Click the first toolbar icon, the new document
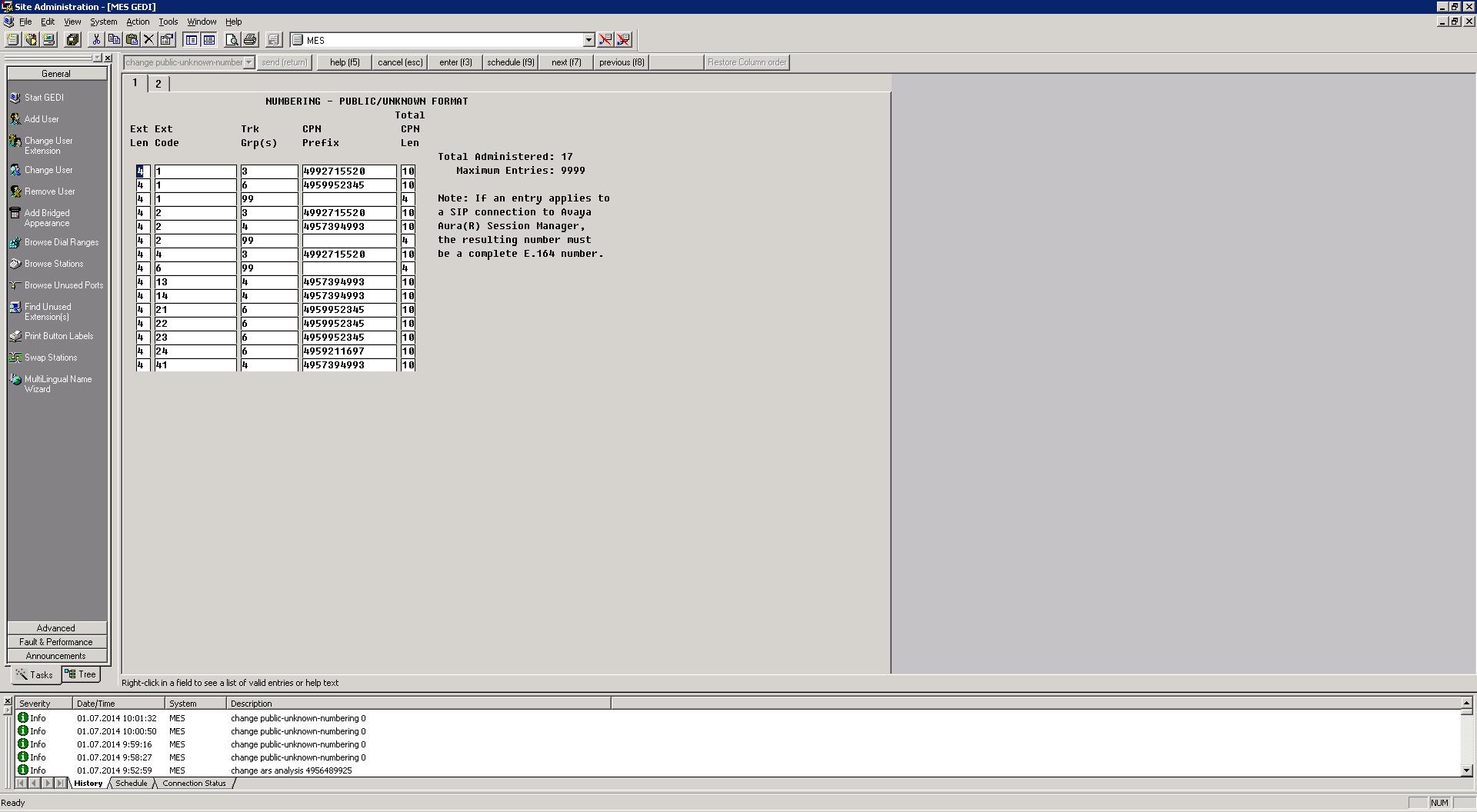This screenshot has width=1477, height=812. (13, 40)
